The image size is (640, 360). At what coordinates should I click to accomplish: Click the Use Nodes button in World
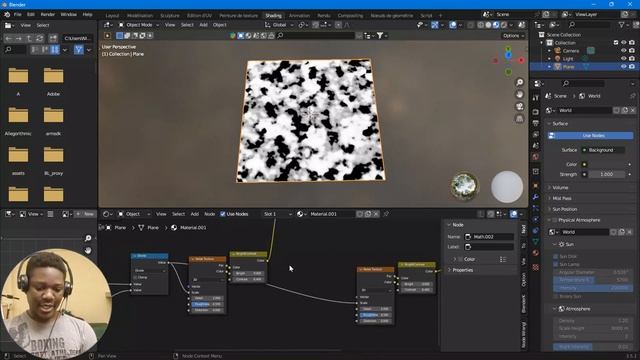(591, 136)
